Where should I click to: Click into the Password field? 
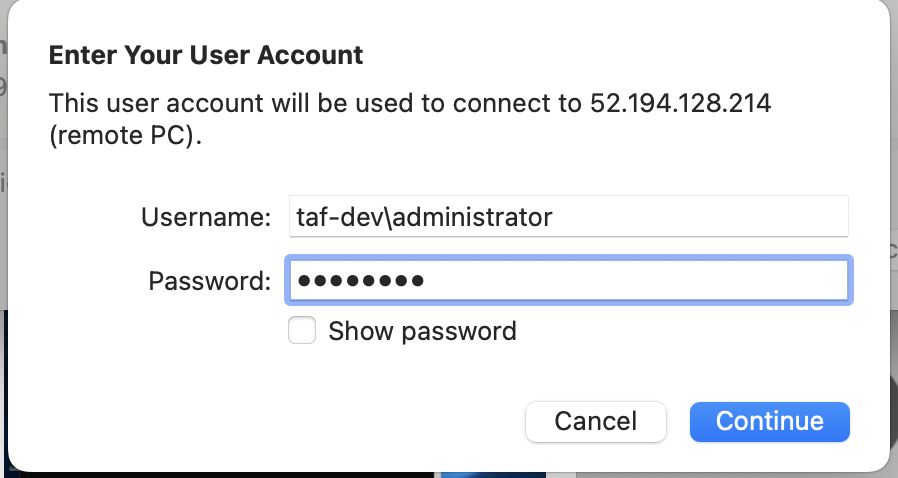click(568, 280)
